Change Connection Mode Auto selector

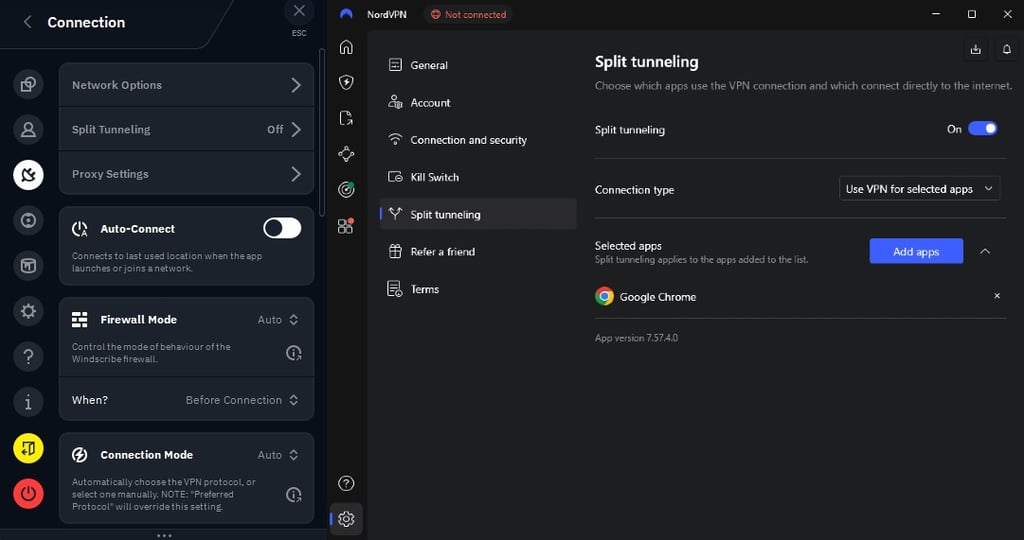[278, 454]
